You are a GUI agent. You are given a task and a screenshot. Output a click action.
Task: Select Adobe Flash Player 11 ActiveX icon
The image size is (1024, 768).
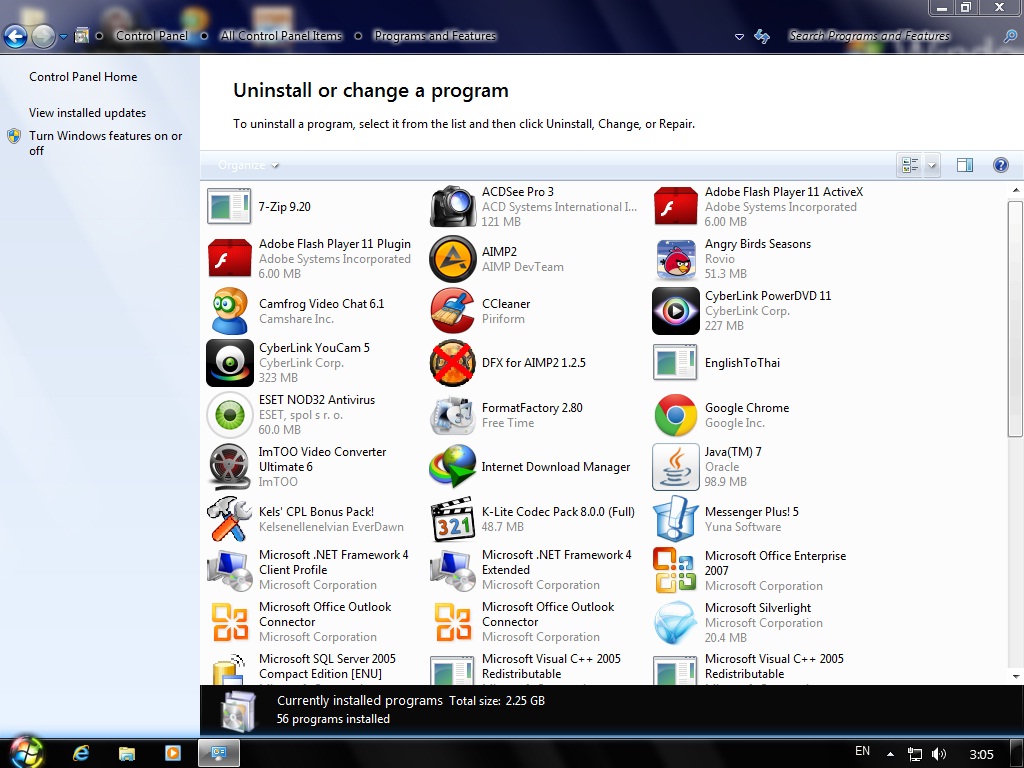click(x=675, y=206)
